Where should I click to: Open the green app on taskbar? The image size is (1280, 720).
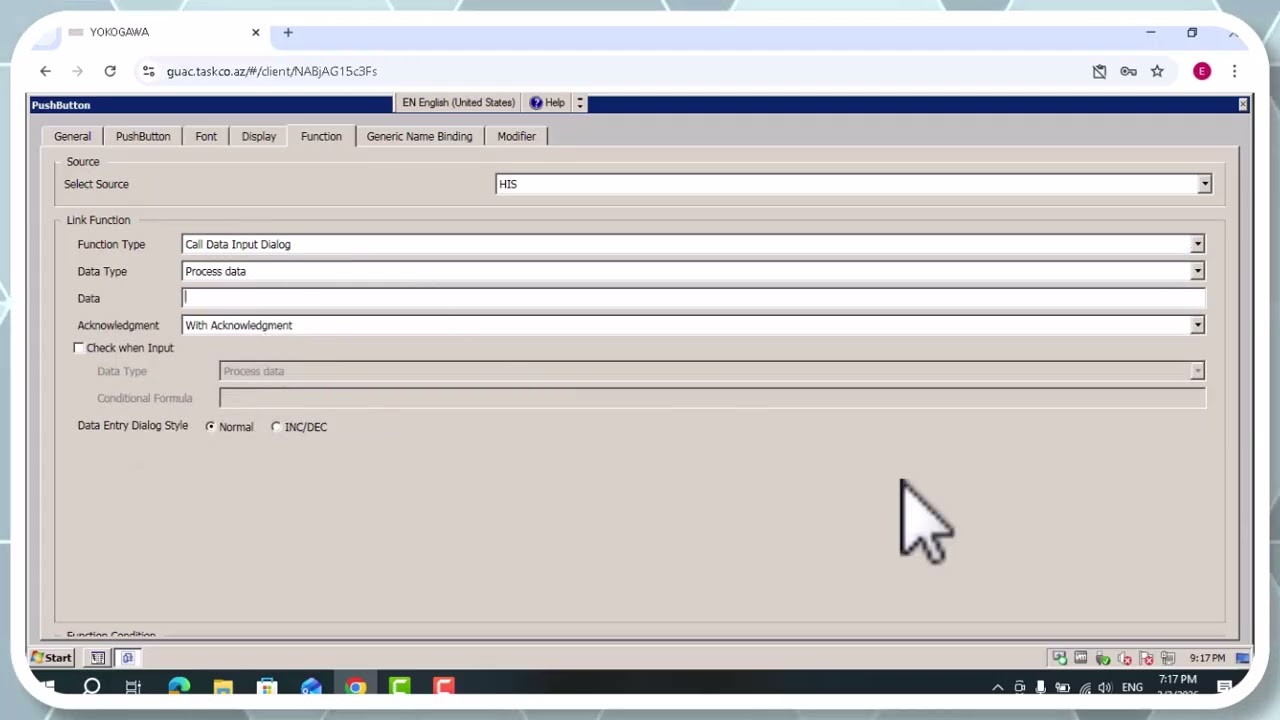pyautogui.click(x=399, y=687)
